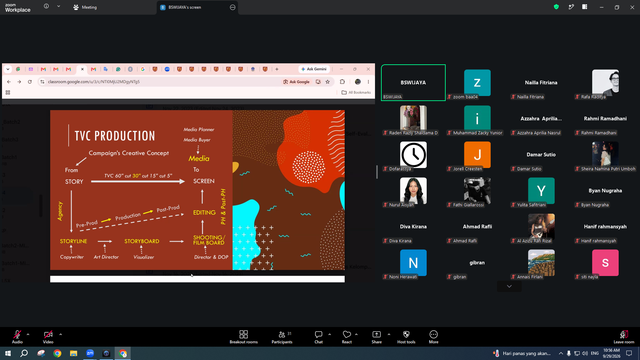Open Windows taskbar search
Image resolution: width=640 pixels, height=360 pixels.
click(x=24, y=353)
